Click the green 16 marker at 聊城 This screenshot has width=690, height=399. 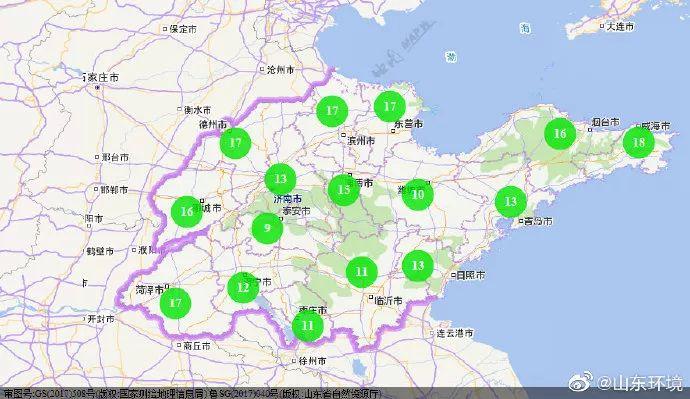point(187,212)
